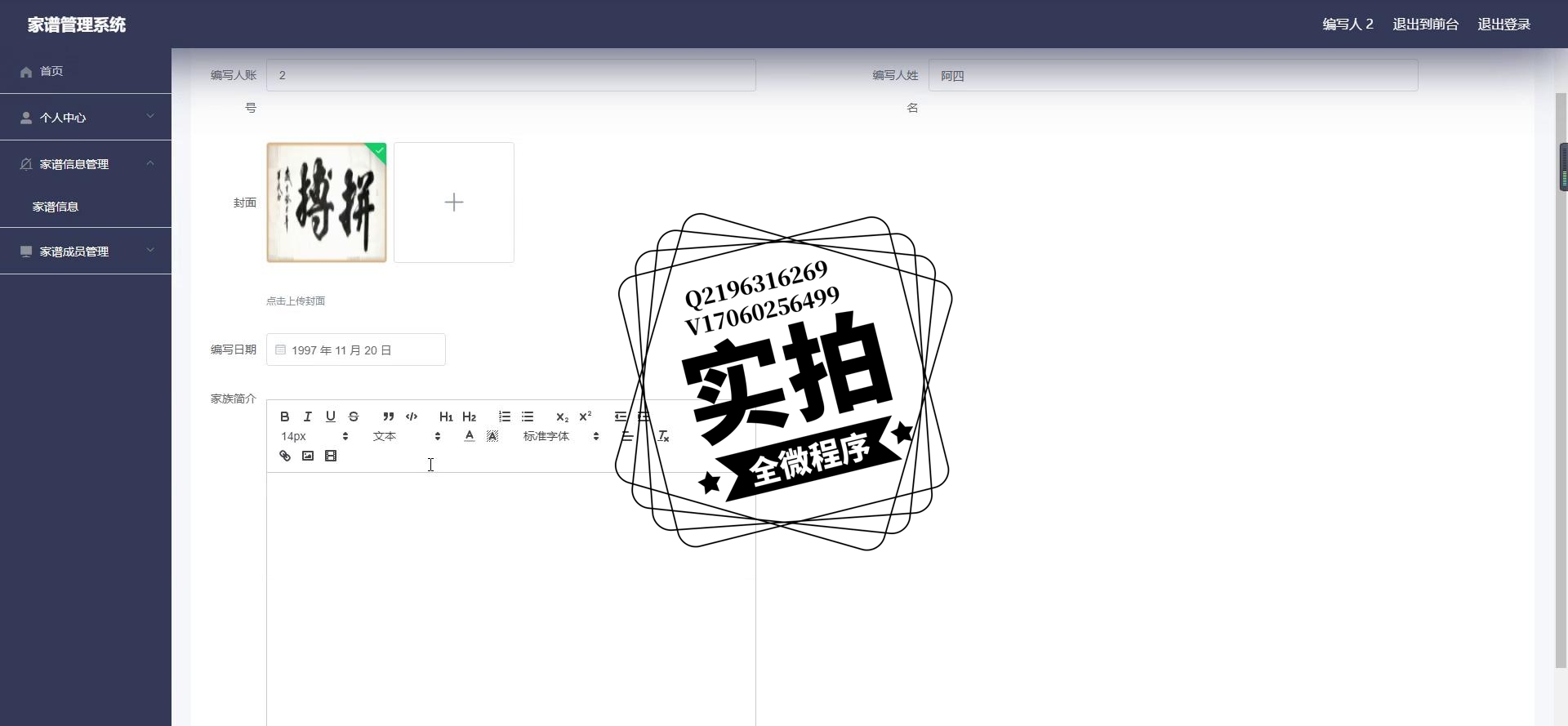Toggle underline formatting in editor
Image resolution: width=1568 pixels, height=726 pixels.
point(331,416)
